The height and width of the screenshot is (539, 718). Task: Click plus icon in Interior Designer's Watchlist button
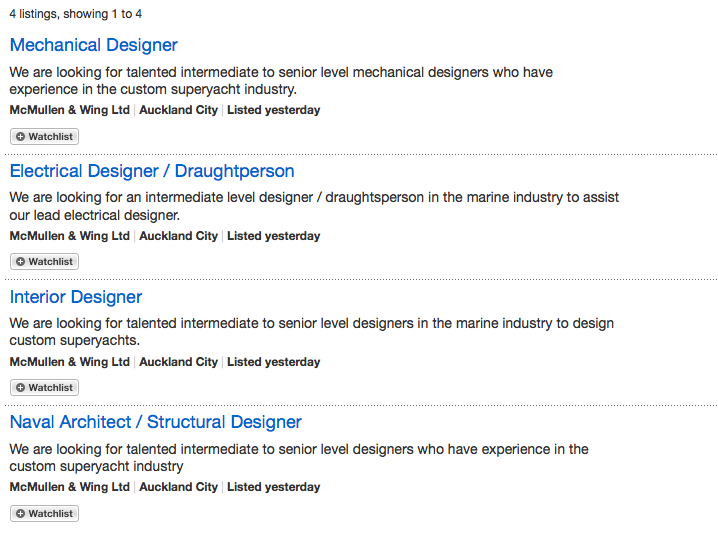click(21, 387)
